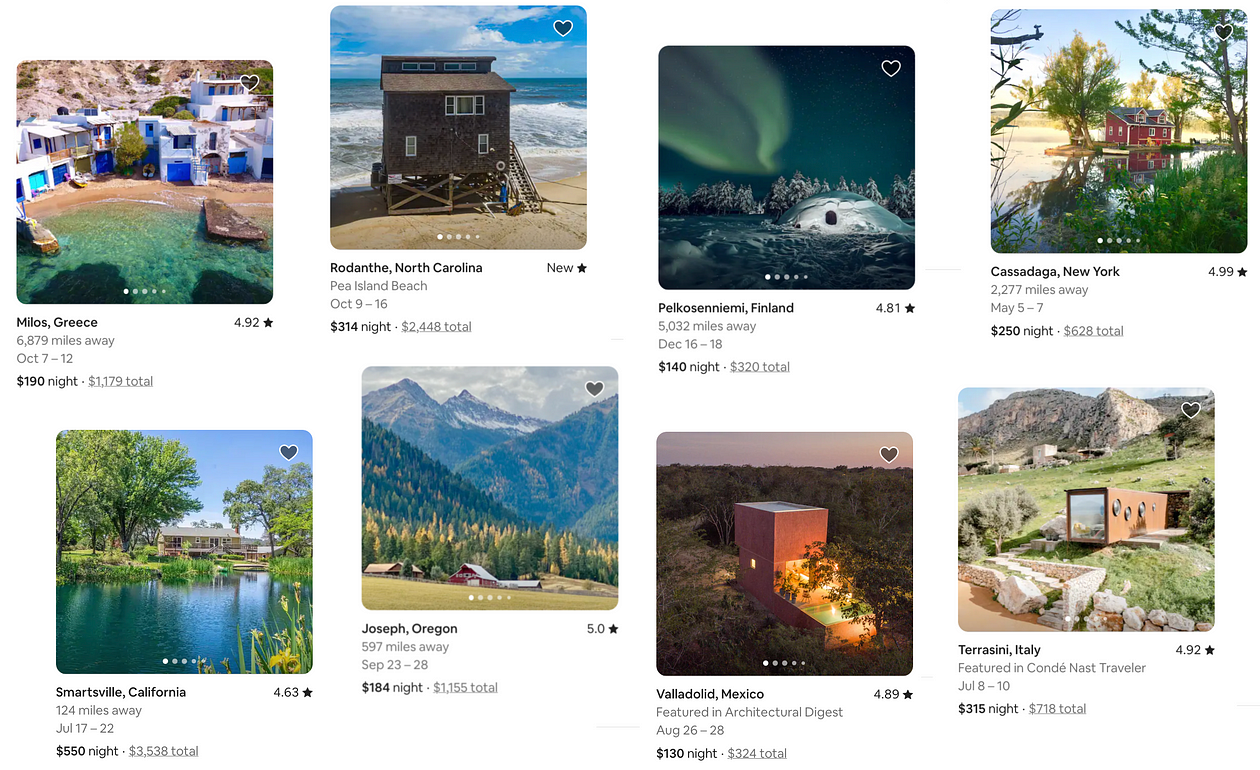The image size is (1260, 770).
Task: Save the Milos, Greece listing with heart
Action: pos(250,83)
